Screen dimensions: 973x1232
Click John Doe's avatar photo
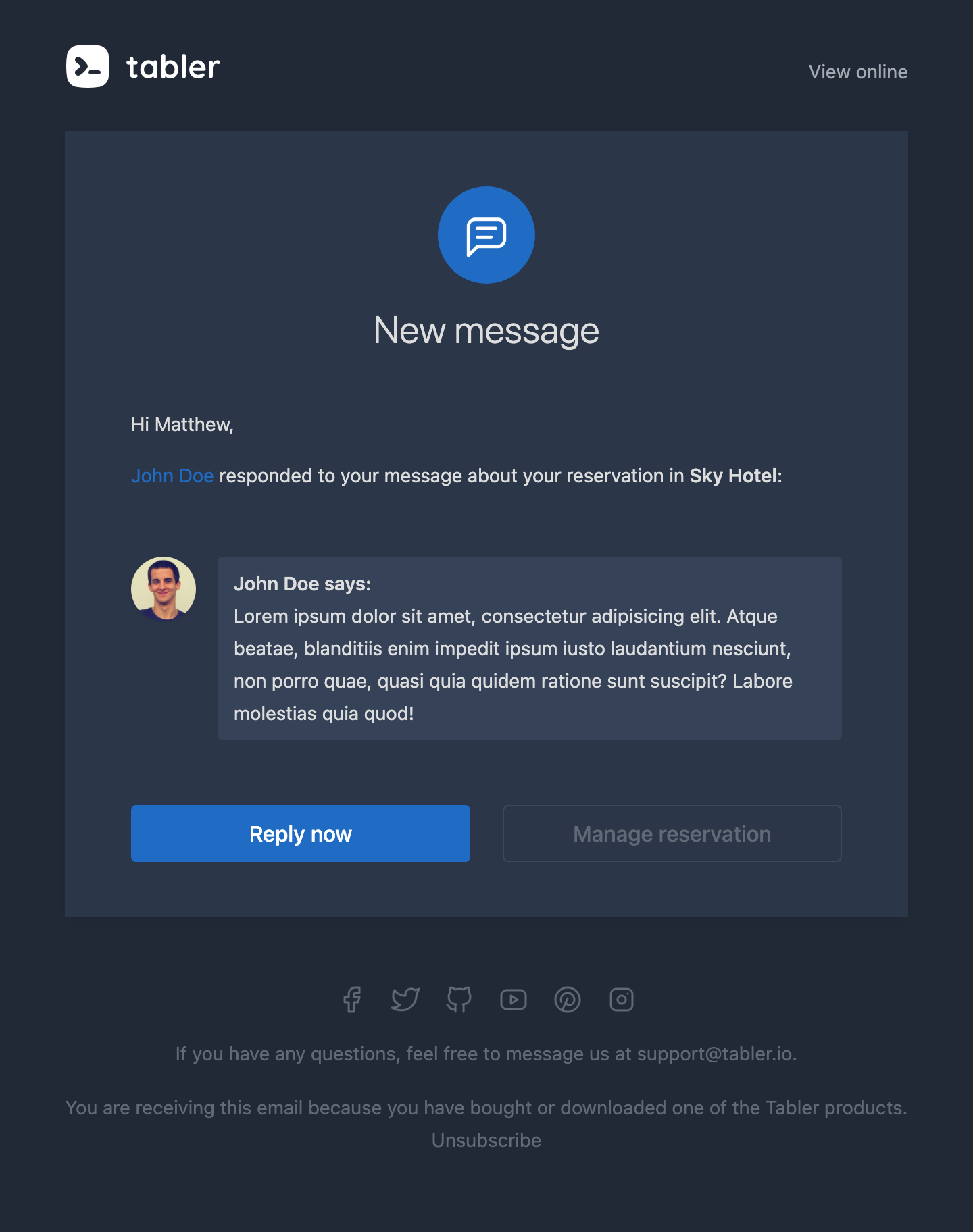pyautogui.click(x=164, y=589)
